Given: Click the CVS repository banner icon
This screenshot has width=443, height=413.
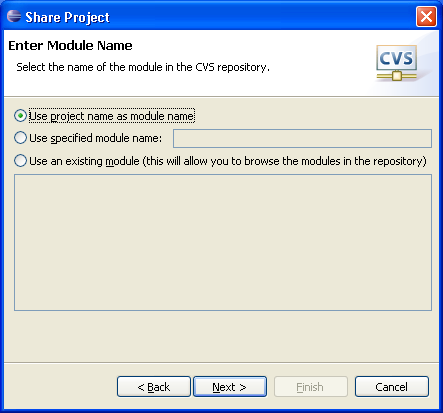Looking at the screenshot, I should (396, 63).
